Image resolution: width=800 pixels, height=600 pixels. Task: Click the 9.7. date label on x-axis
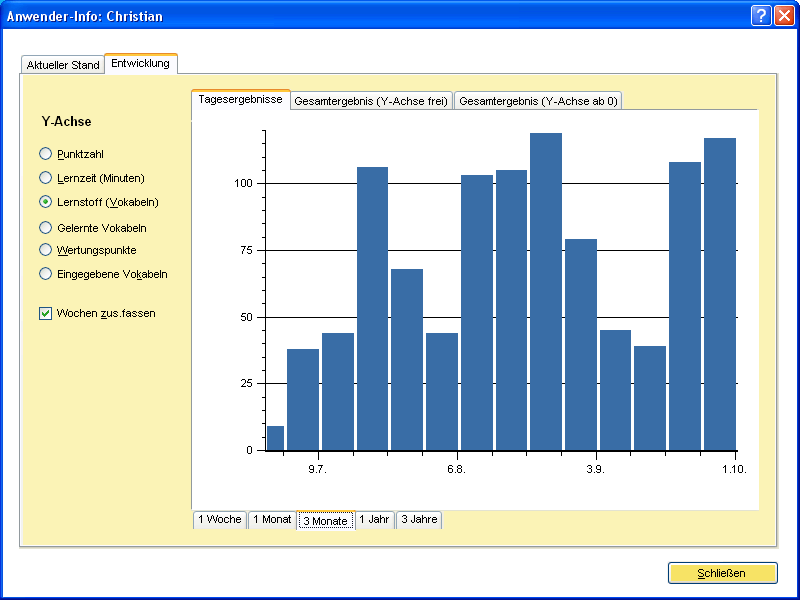click(317, 469)
